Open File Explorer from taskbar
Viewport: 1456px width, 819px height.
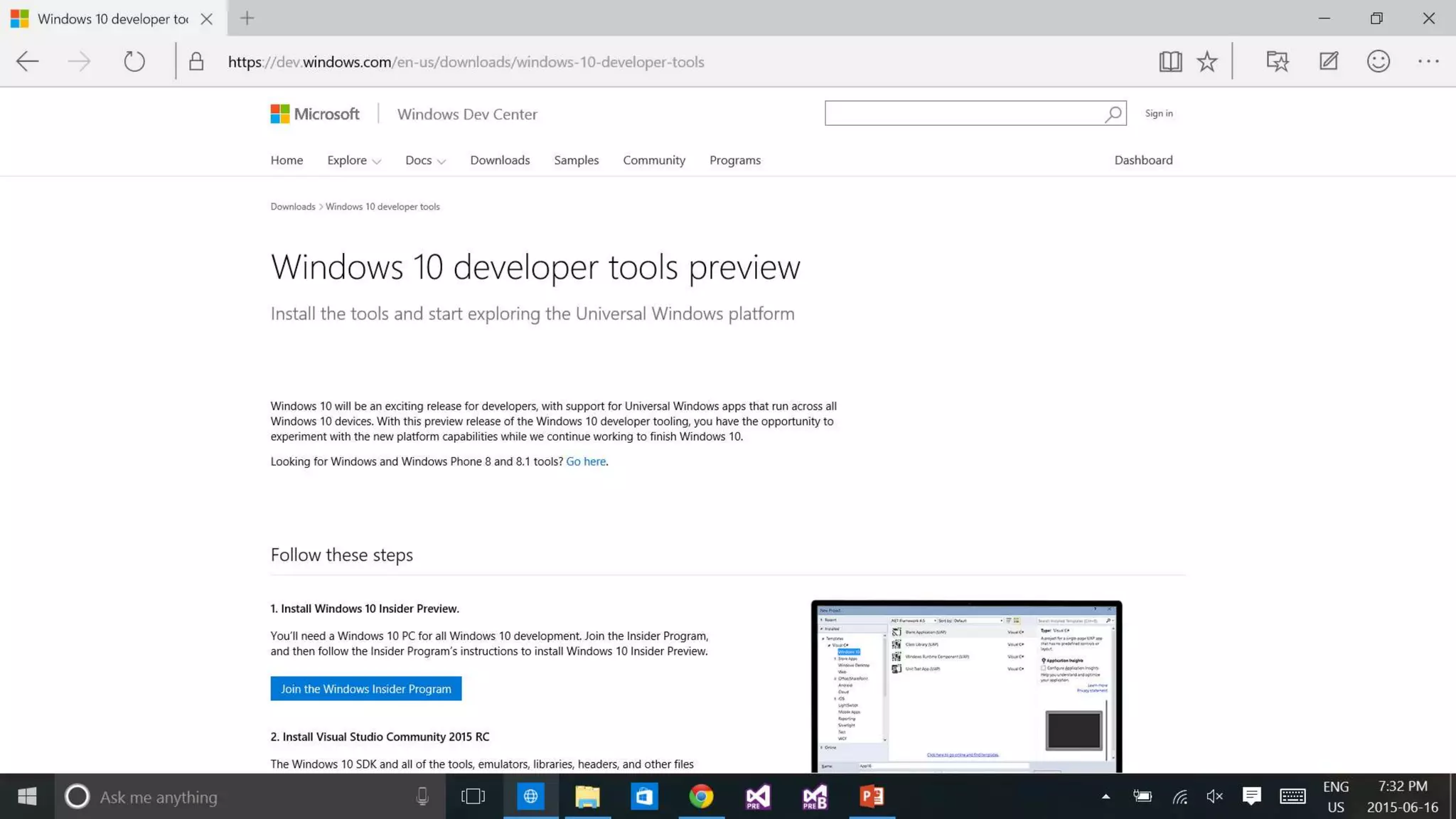pos(587,796)
